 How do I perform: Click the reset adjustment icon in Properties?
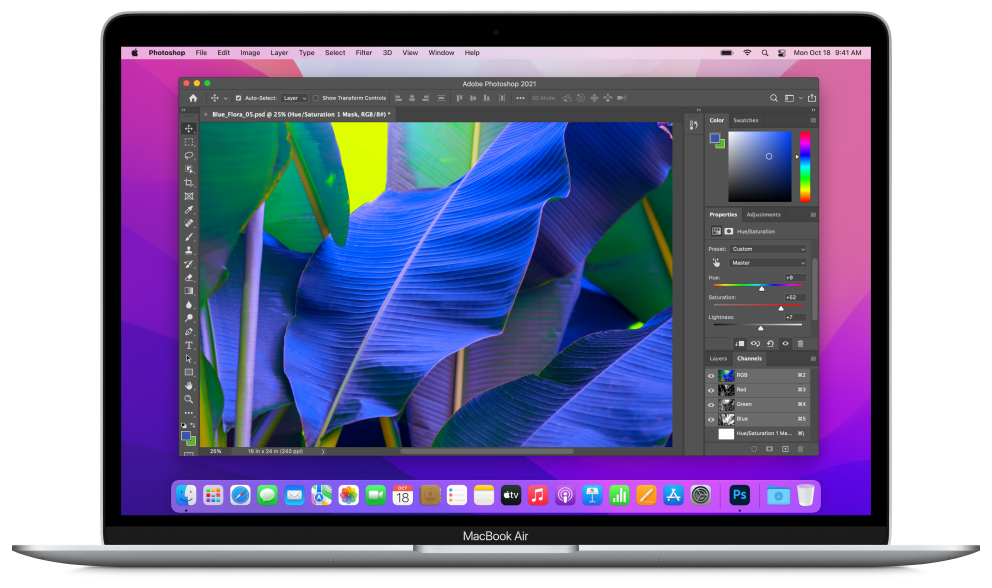coord(770,344)
